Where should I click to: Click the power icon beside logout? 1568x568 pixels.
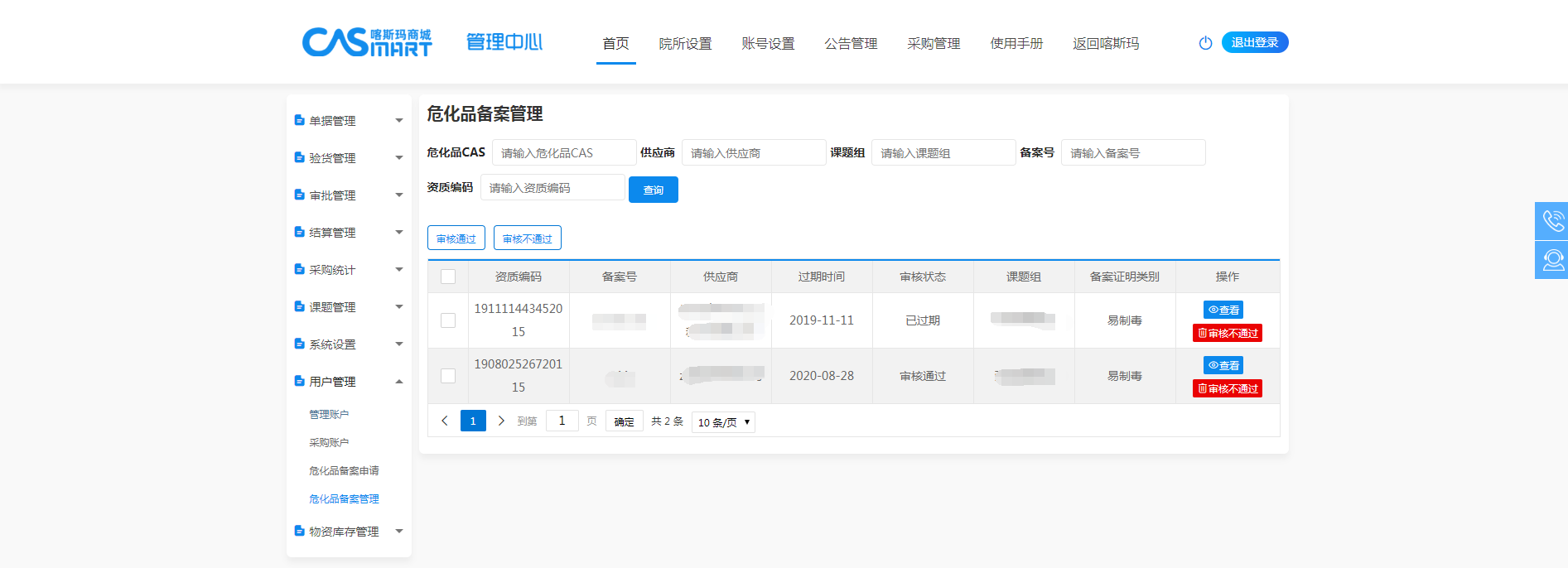tap(1205, 43)
